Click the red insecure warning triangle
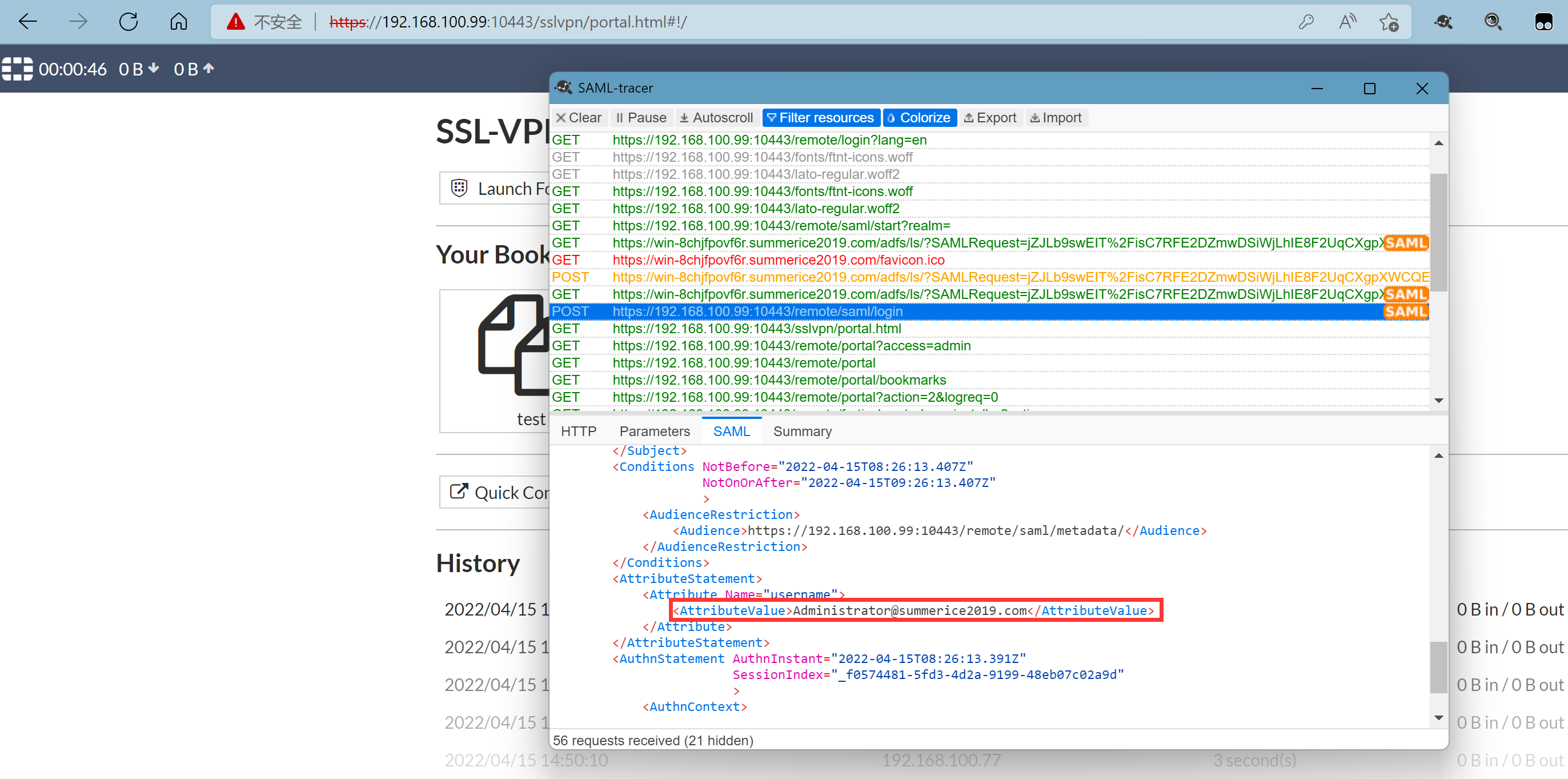This screenshot has width=1568, height=779. 235,22
